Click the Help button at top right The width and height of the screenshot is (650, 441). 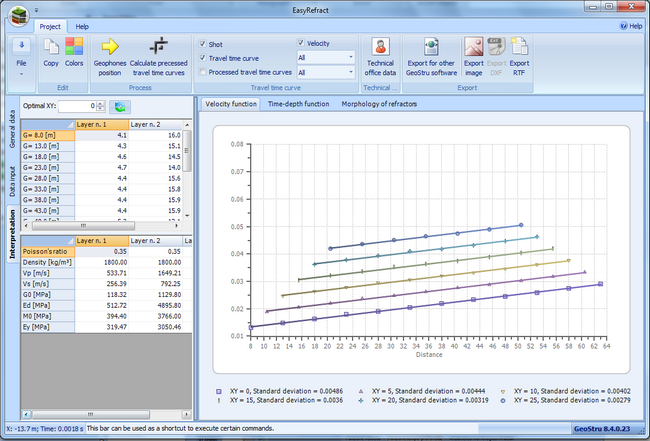tap(632, 25)
